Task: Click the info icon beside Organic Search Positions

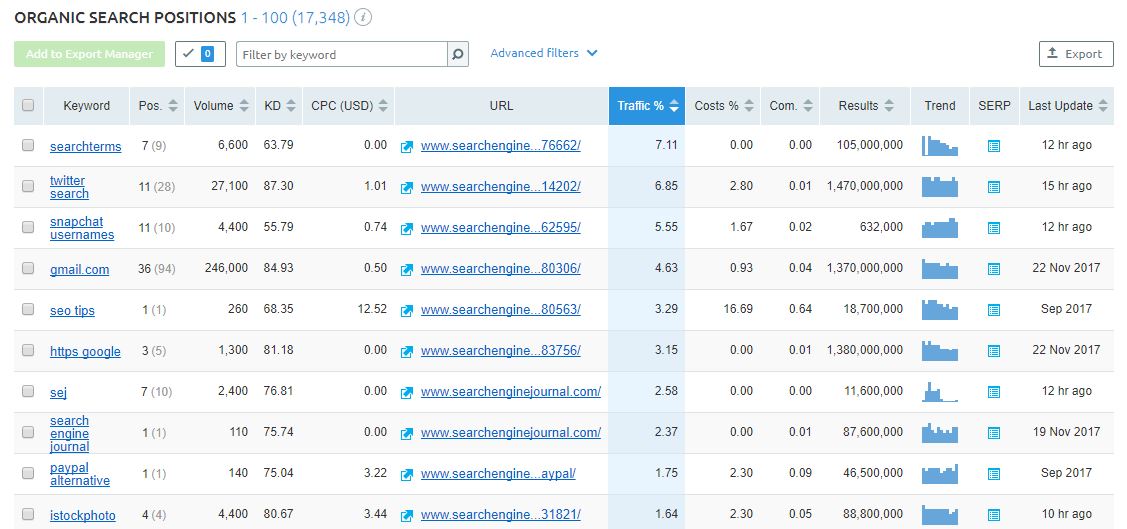Action: [363, 17]
